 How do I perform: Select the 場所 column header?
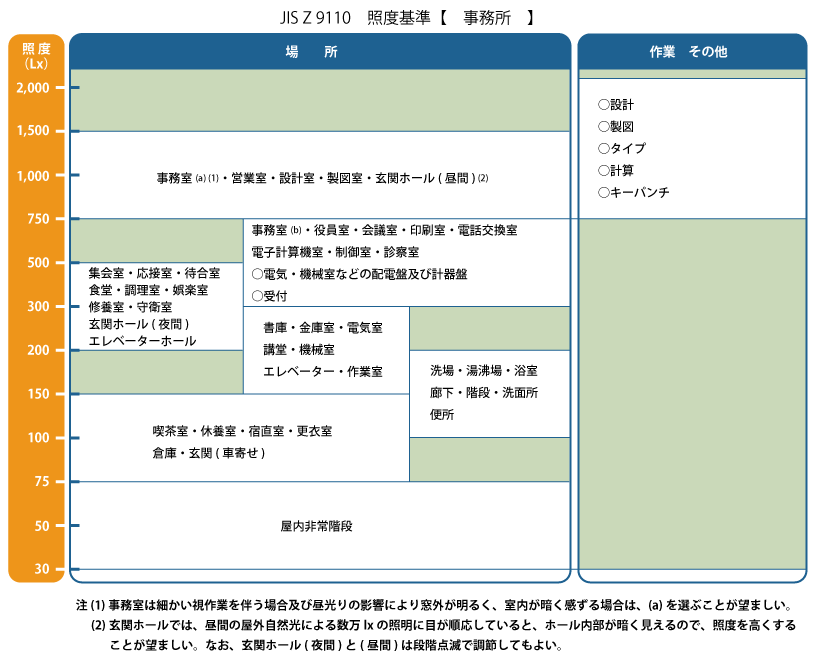[320, 51]
